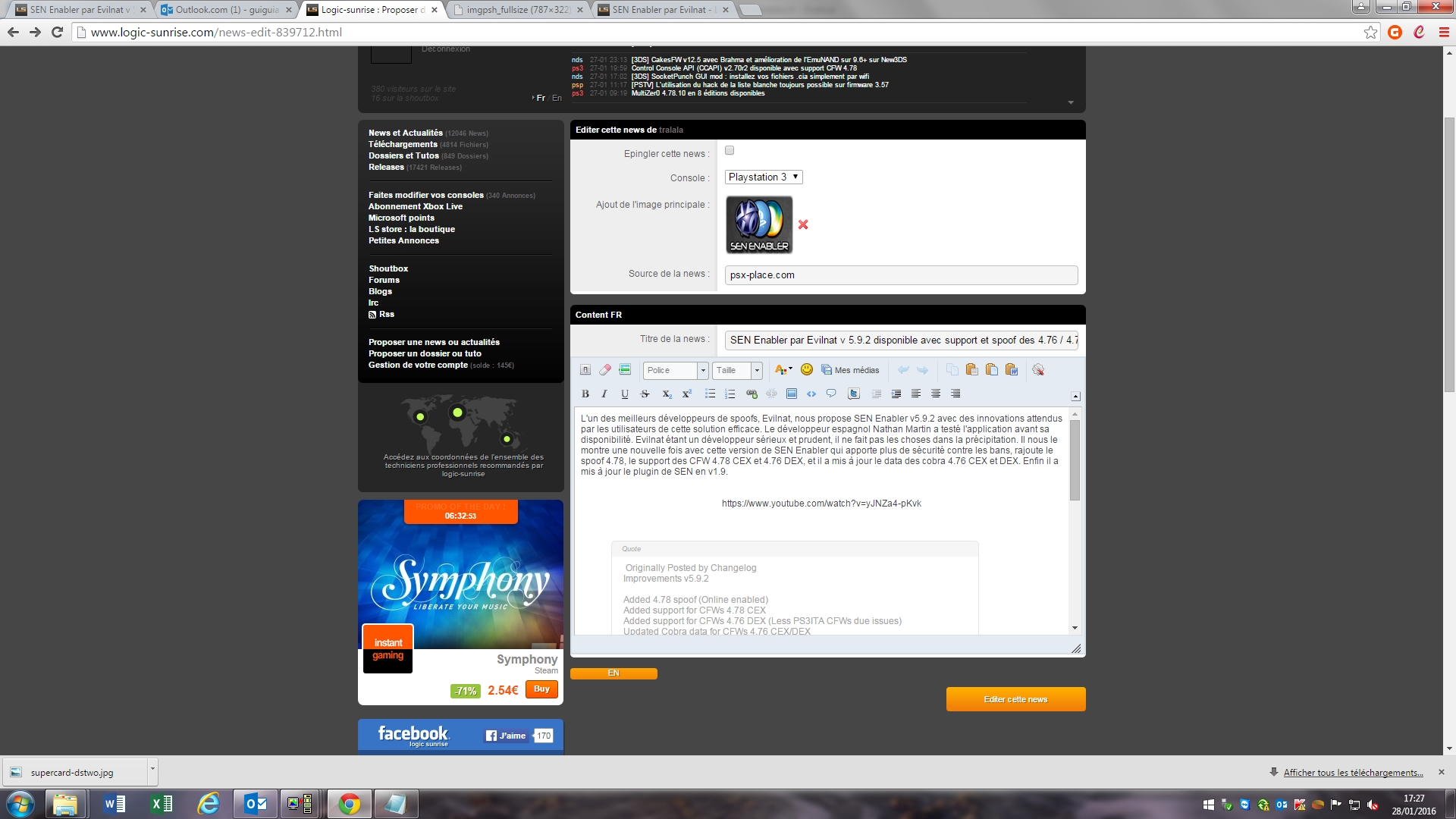This screenshot has width=1456, height=819.
Task: Remove the SEN Enabler main image
Action: 803,224
